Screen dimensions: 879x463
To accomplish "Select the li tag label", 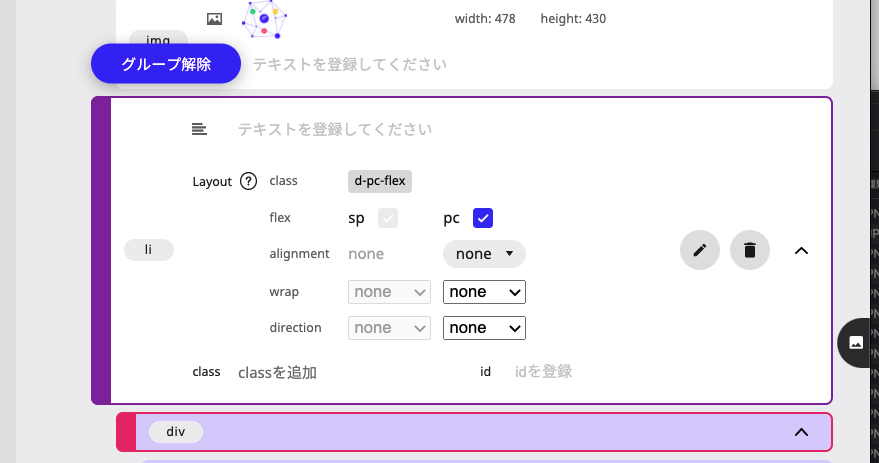I will point(149,249).
